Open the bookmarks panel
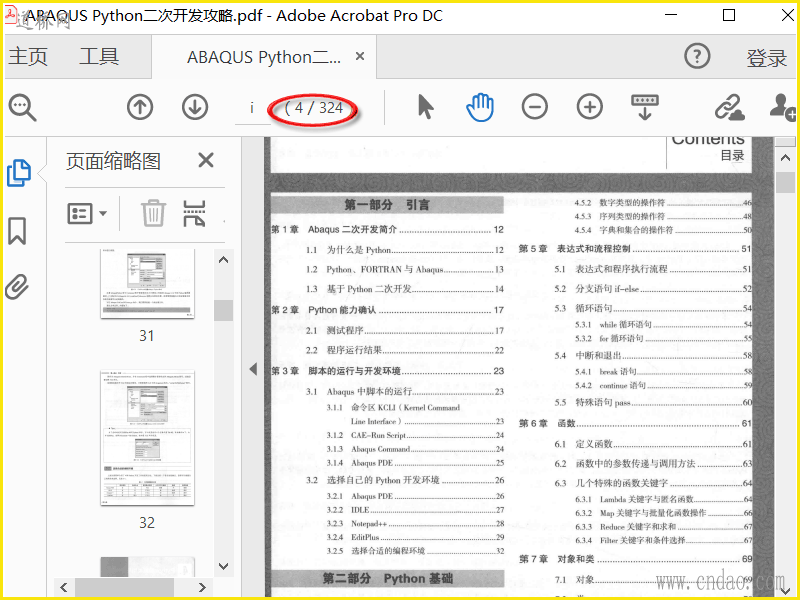 (x=17, y=231)
